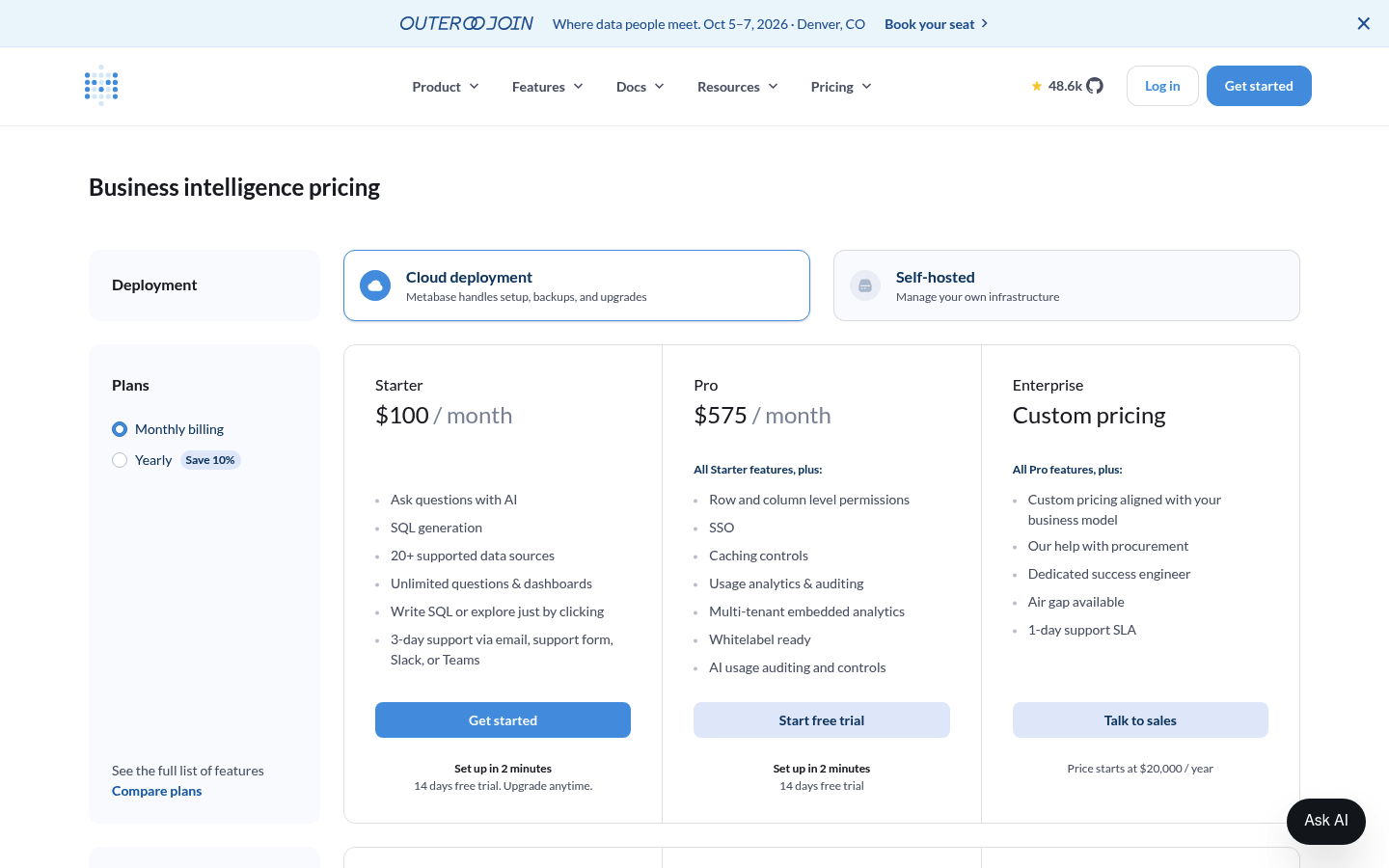Click '1-day support SLA' text
The height and width of the screenshot is (868, 1389).
(x=1082, y=630)
